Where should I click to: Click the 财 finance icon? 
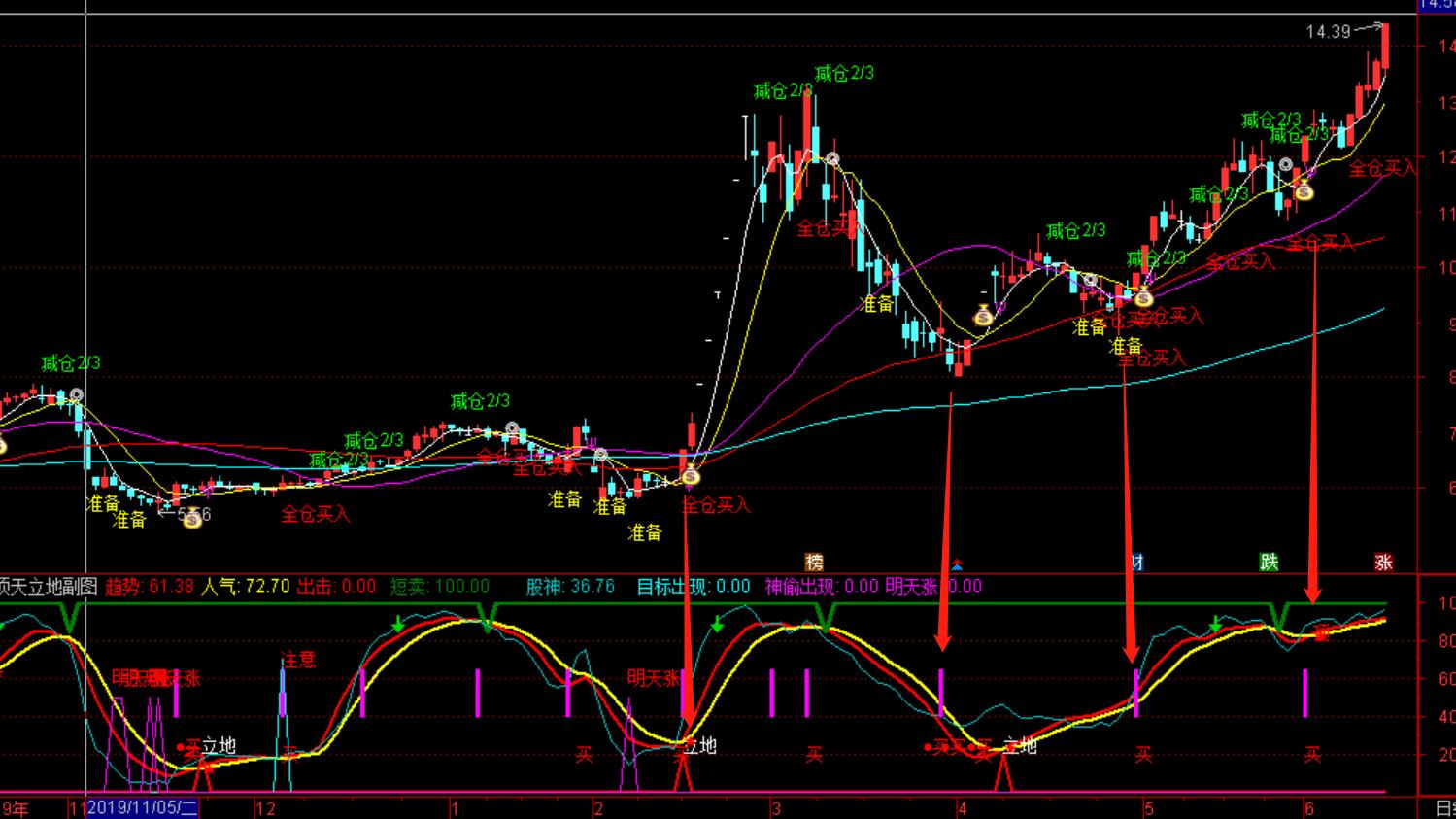1135,562
